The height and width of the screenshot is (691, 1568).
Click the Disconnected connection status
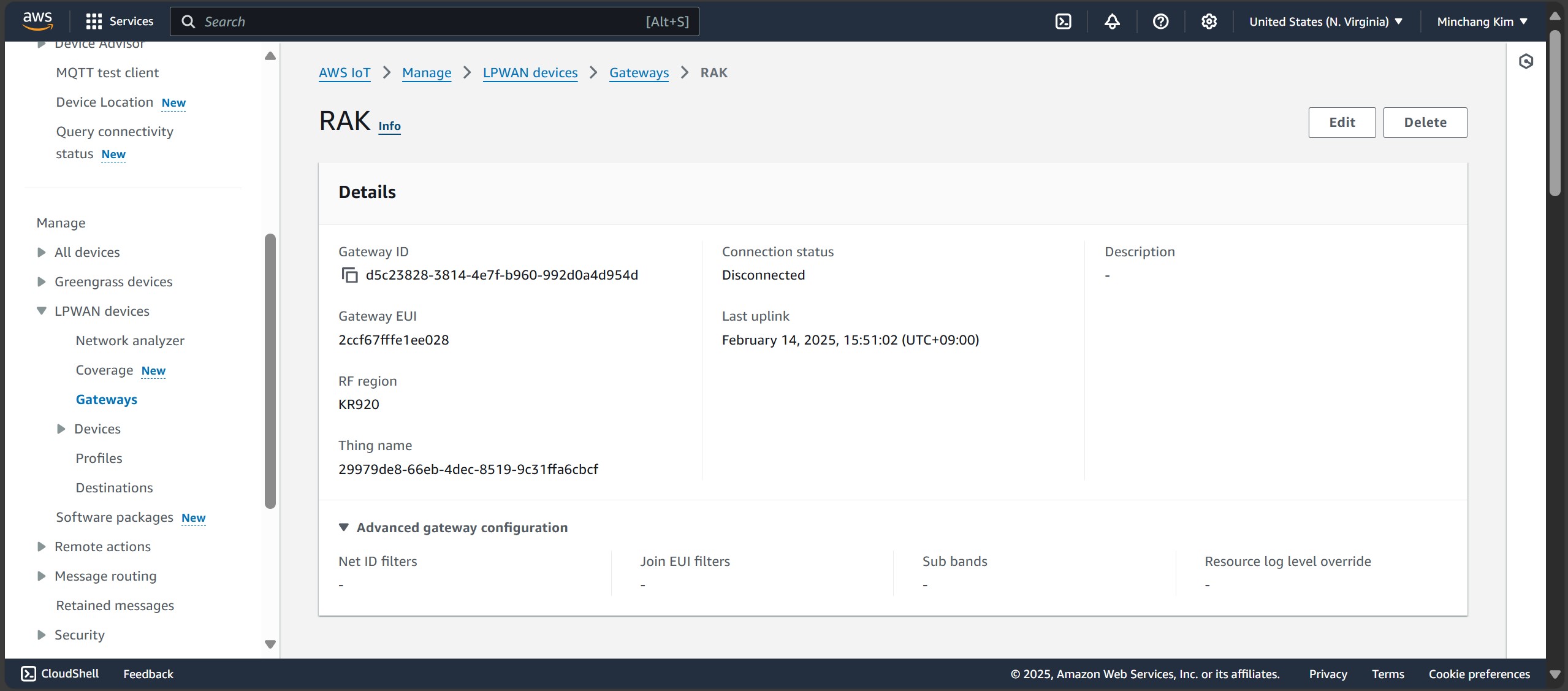(763, 275)
